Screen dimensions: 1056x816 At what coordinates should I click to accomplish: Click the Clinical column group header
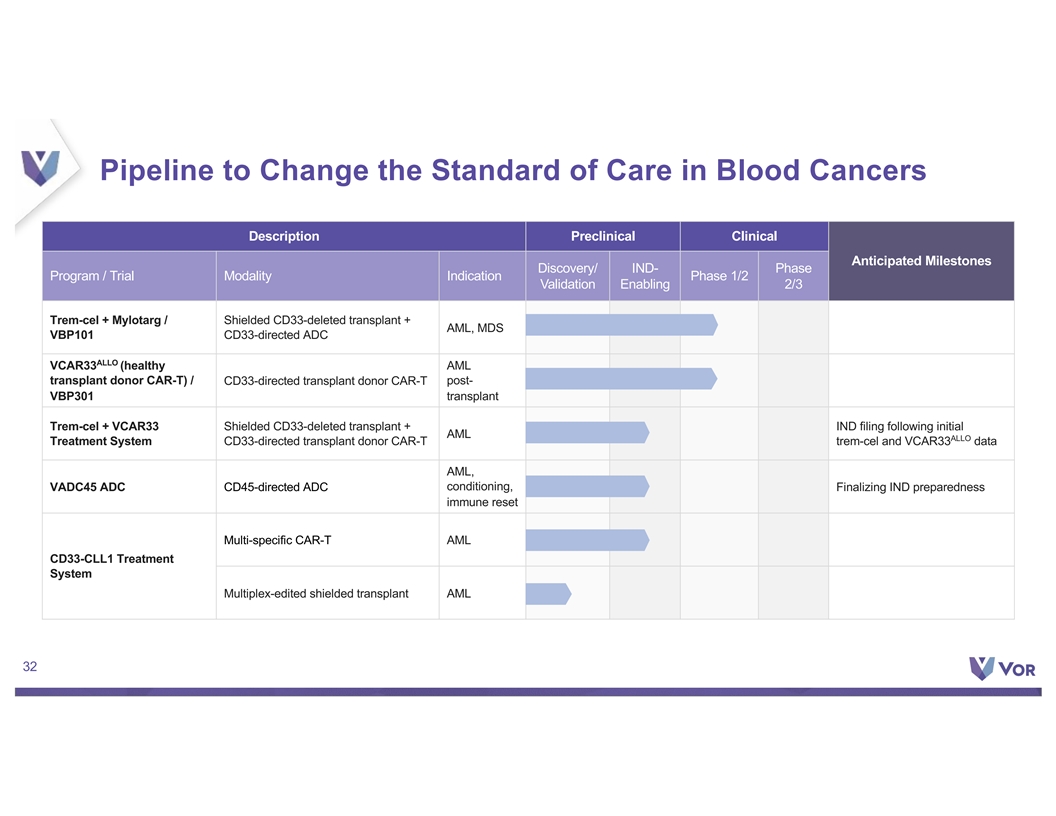pyautogui.click(x=754, y=236)
